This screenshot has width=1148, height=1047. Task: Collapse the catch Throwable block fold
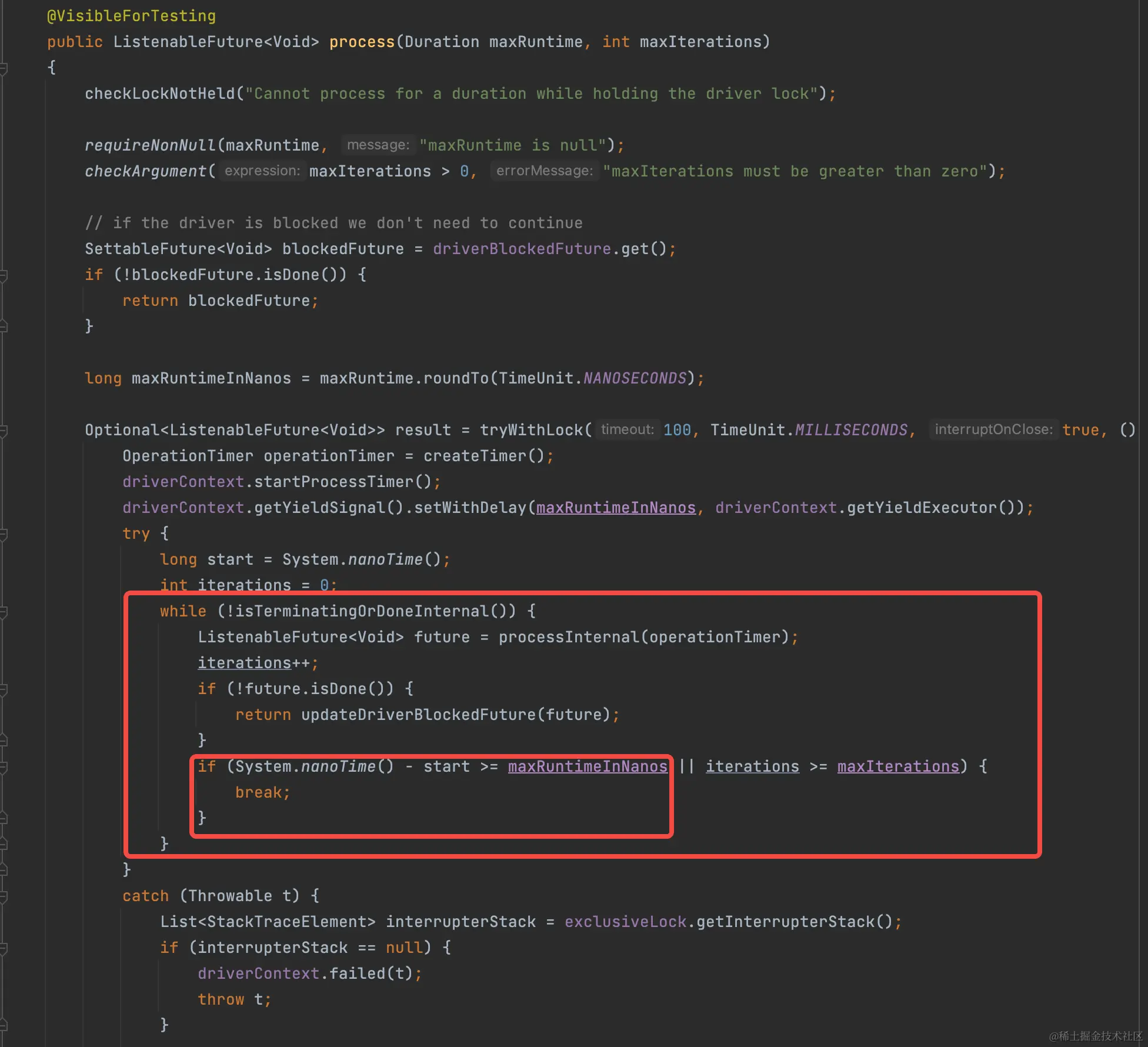(x=3, y=896)
